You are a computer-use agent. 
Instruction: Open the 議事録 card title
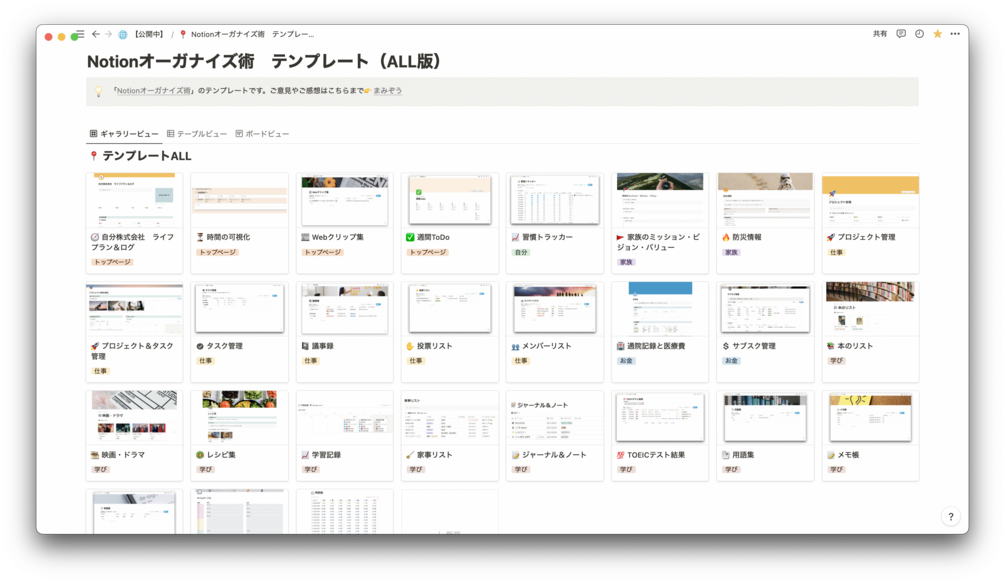click(x=322, y=346)
